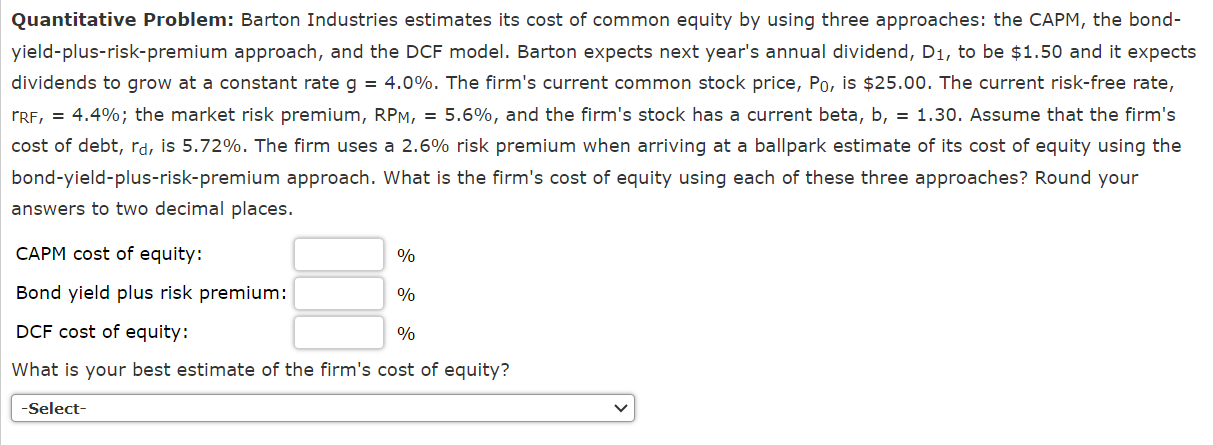Screen dimensions: 1213x445
Task: Click the 'CAPM cost of equity:' label
Action: 110,254
